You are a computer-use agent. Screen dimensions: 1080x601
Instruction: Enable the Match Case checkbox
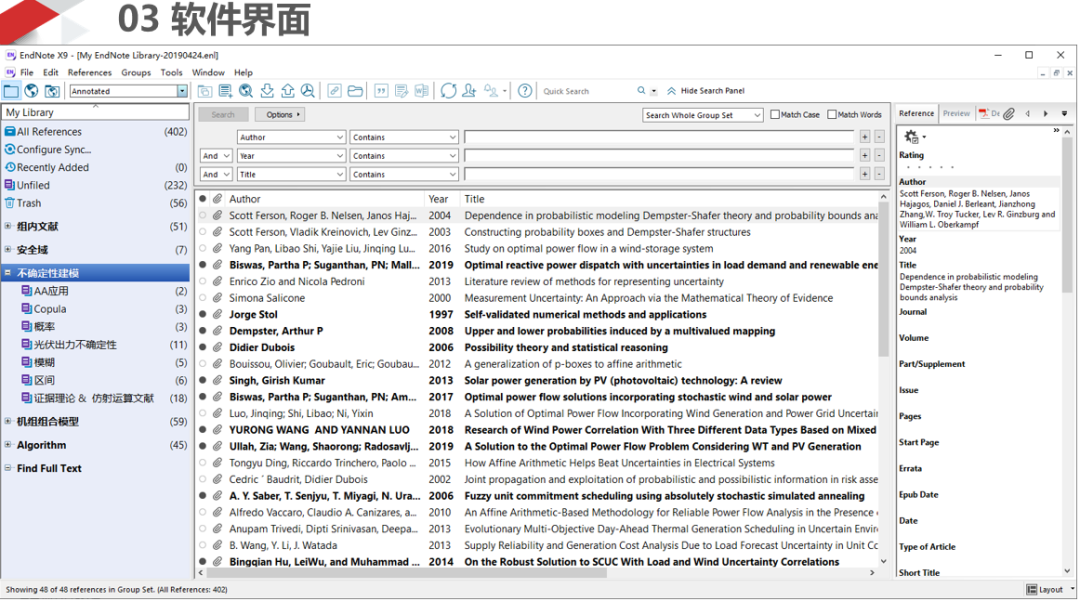pyautogui.click(x=776, y=115)
